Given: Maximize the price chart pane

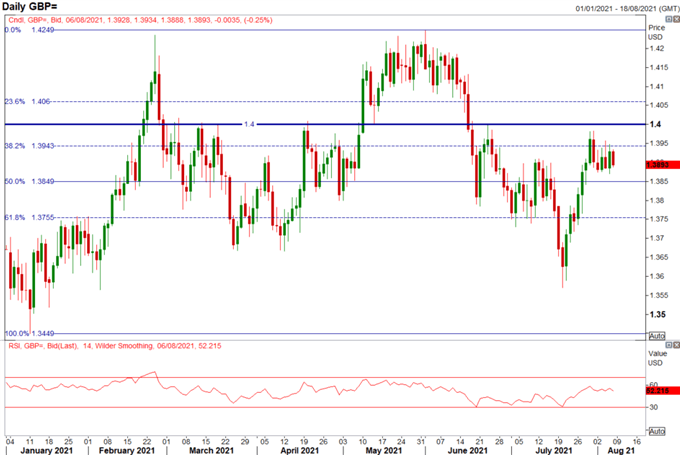Looking at the screenshot, I should coord(669,20).
